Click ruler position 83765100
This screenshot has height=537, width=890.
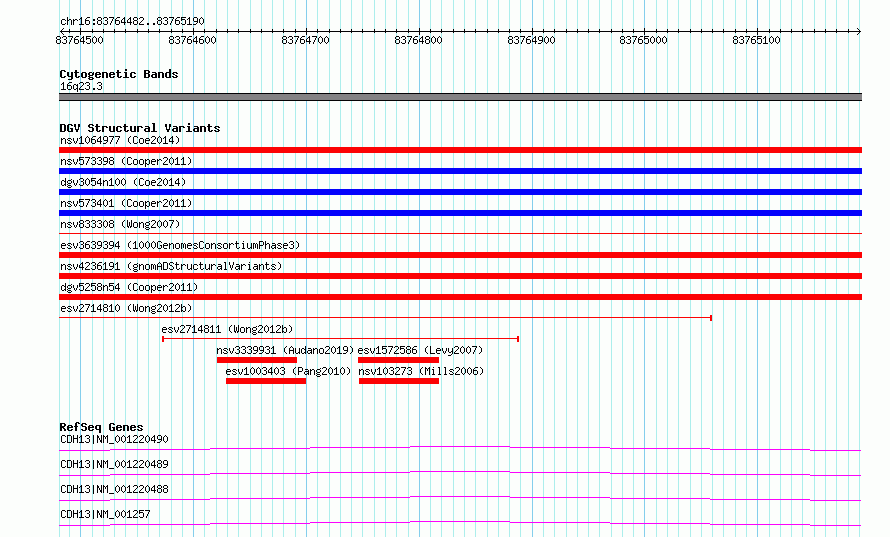[x=757, y=40]
